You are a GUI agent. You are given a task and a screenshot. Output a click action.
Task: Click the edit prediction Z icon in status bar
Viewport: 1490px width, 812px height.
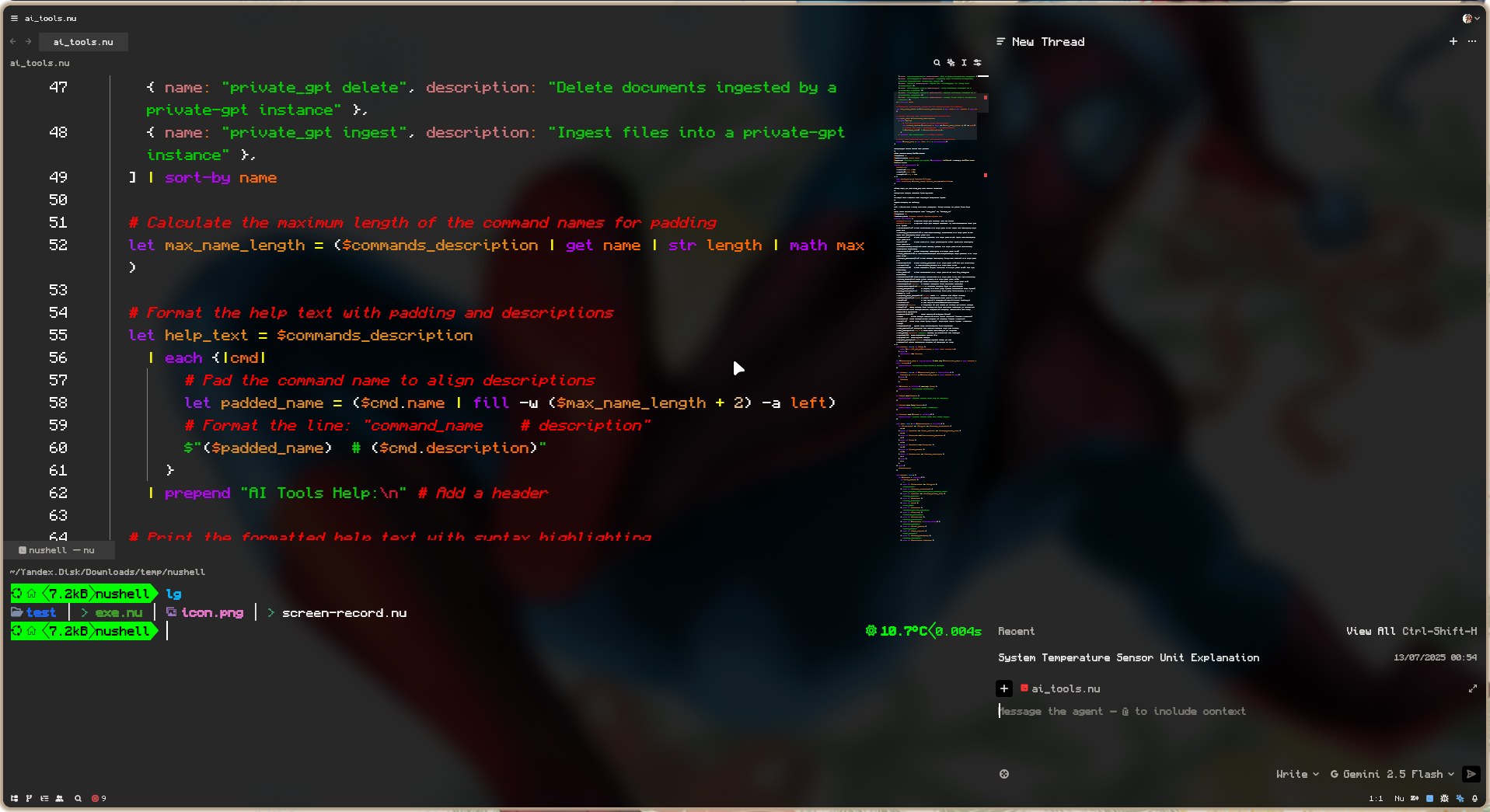pos(1415,798)
